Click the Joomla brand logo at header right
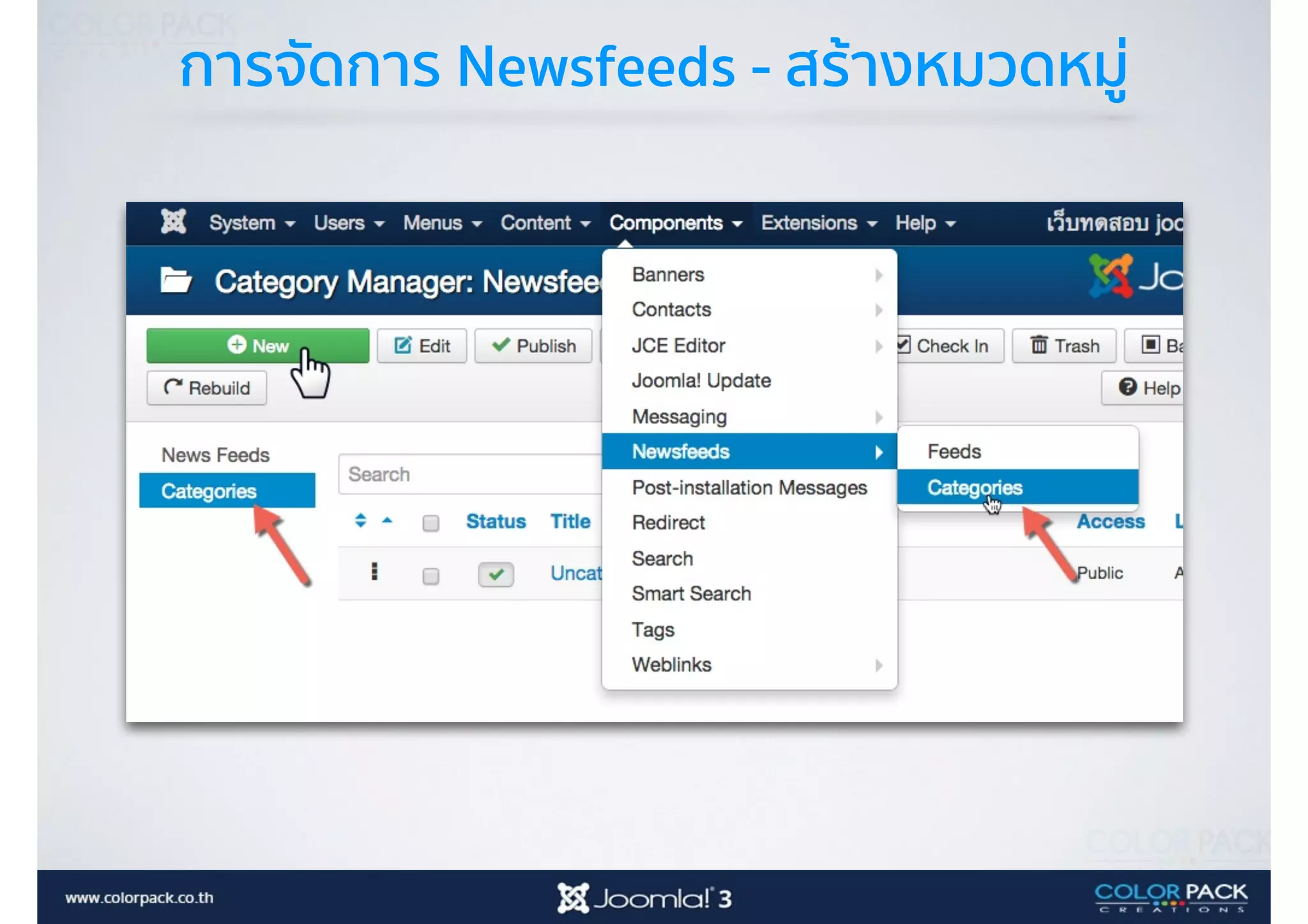This screenshot has height=924, width=1308. pos(1135,276)
